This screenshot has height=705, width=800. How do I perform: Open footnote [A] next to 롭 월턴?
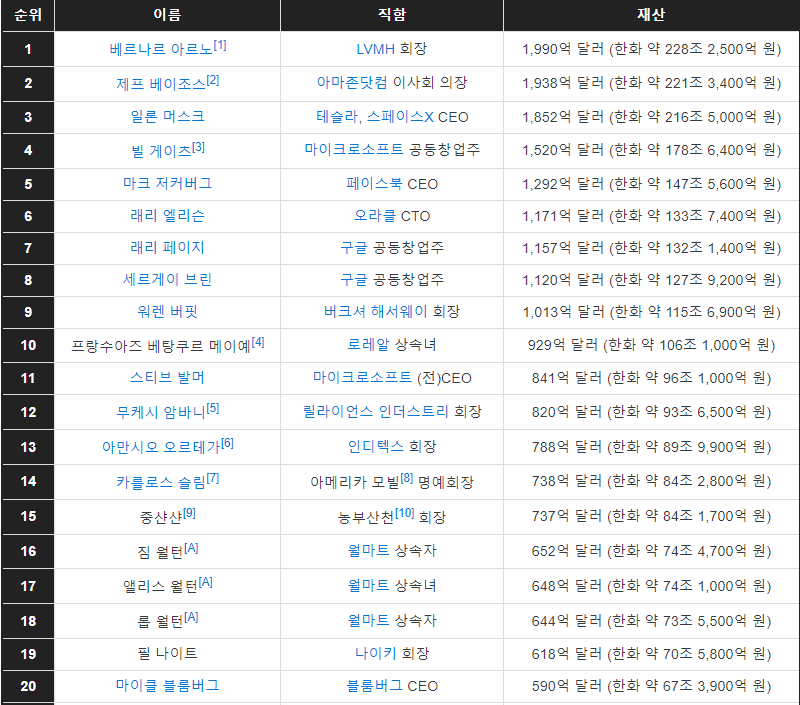[192, 617]
